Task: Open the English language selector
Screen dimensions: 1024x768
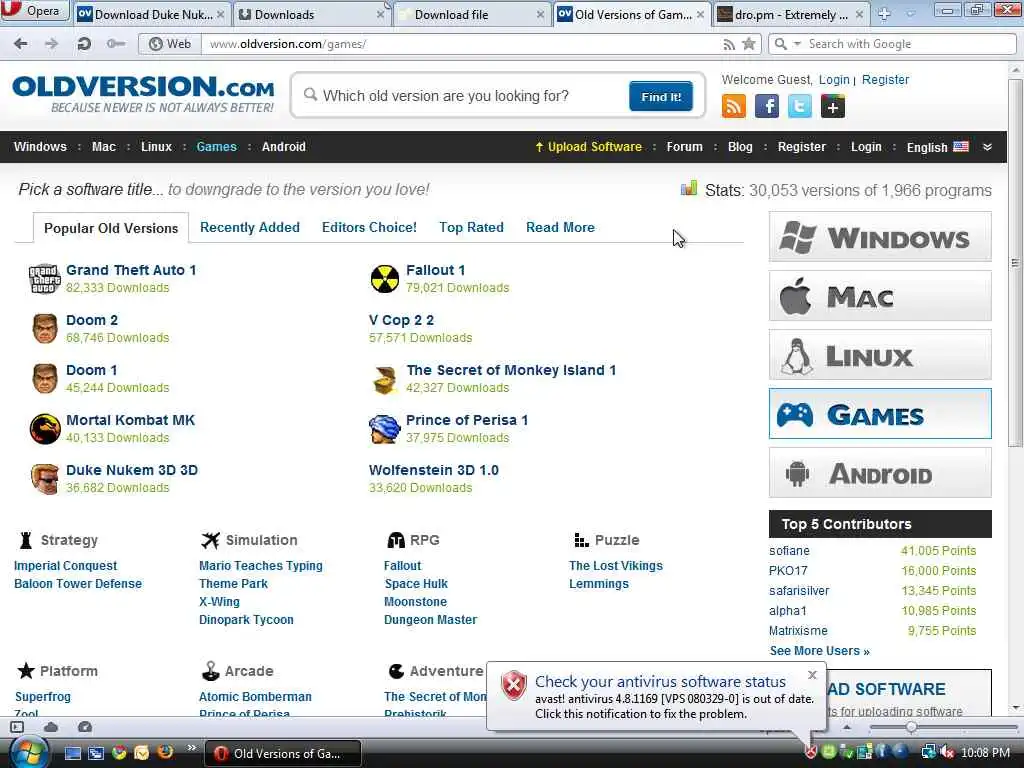Action: [937, 147]
